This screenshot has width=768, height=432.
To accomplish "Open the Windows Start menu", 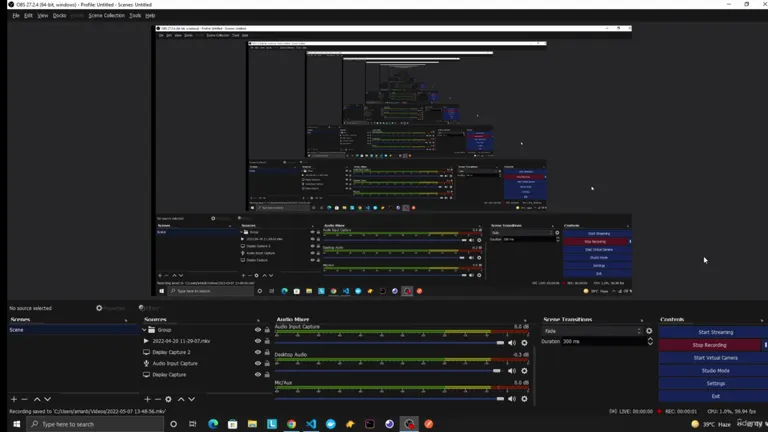I will [16, 424].
